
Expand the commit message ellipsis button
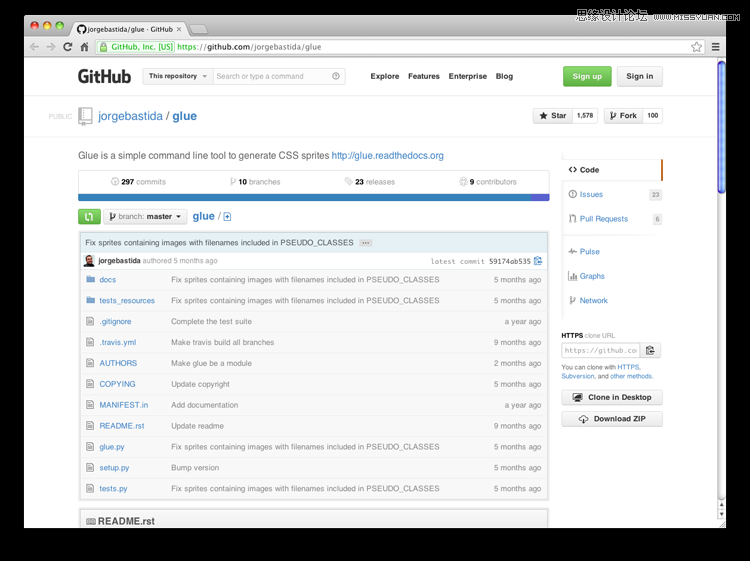click(365, 243)
